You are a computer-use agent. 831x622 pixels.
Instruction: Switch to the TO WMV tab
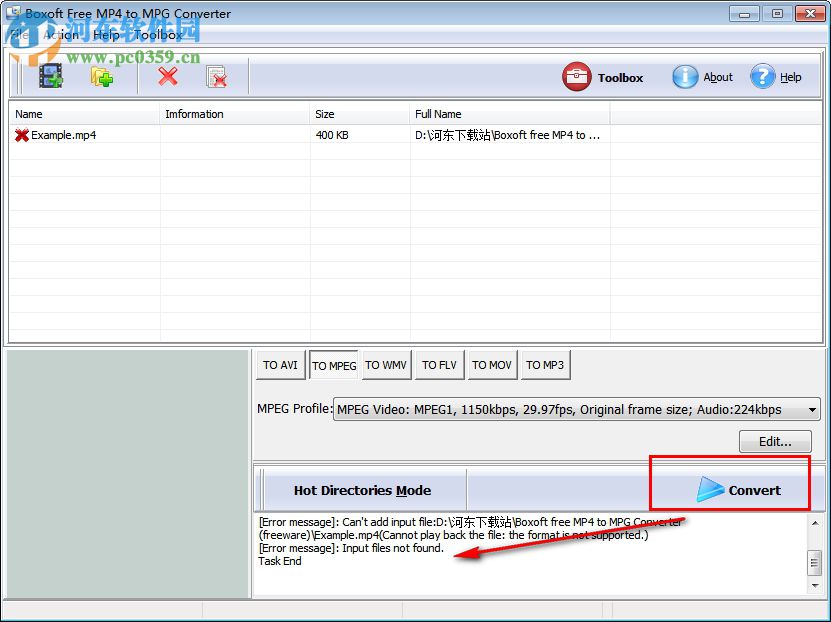386,365
